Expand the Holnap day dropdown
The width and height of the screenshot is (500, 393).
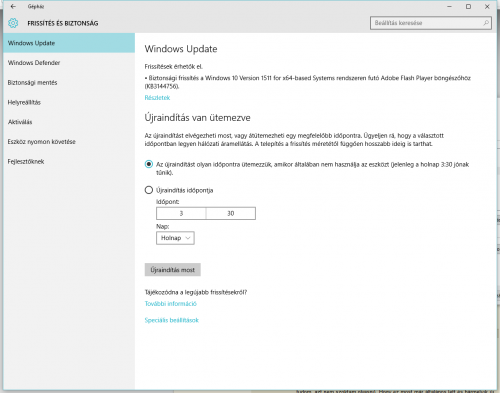pos(175,238)
